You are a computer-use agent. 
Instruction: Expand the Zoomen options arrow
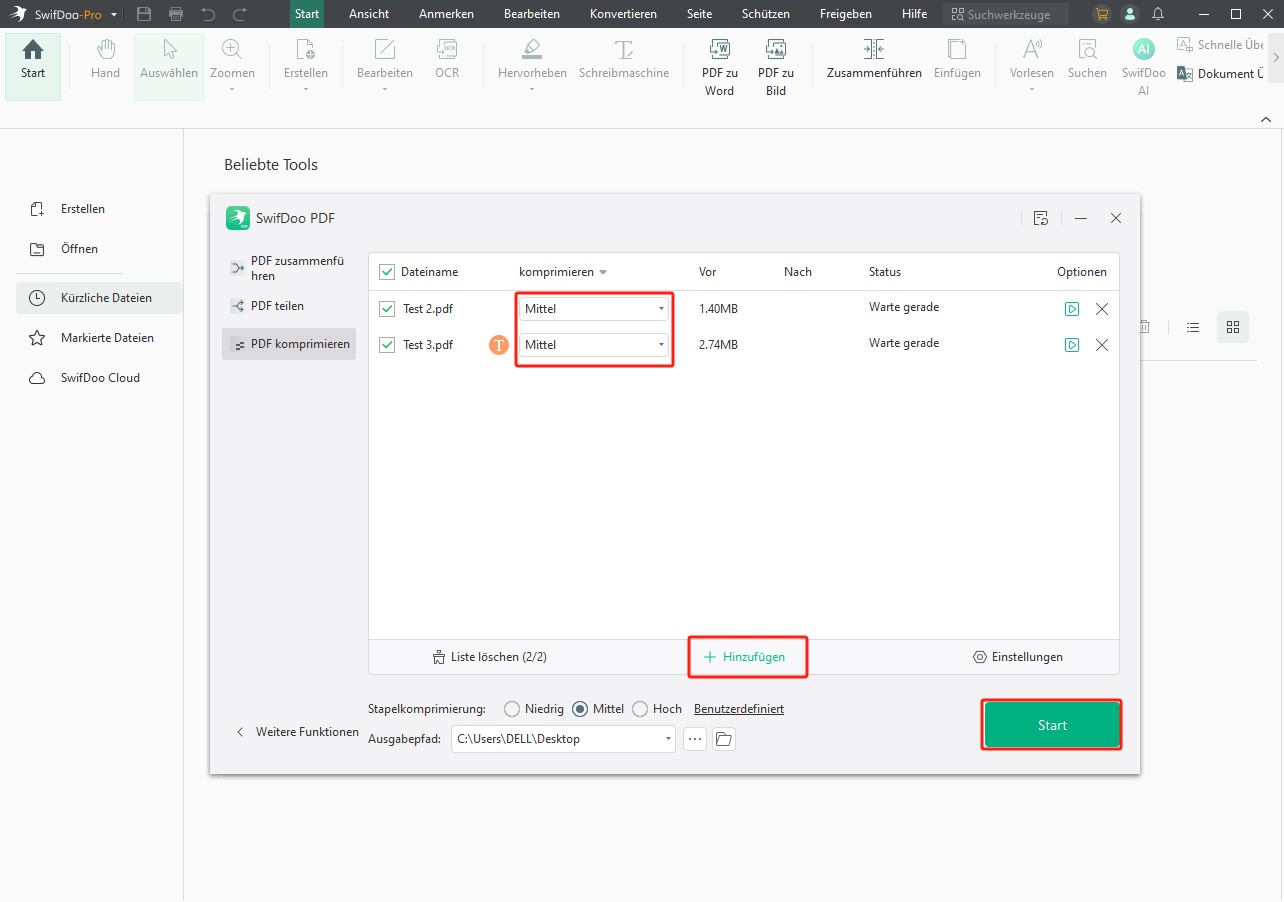pyautogui.click(x=232, y=90)
